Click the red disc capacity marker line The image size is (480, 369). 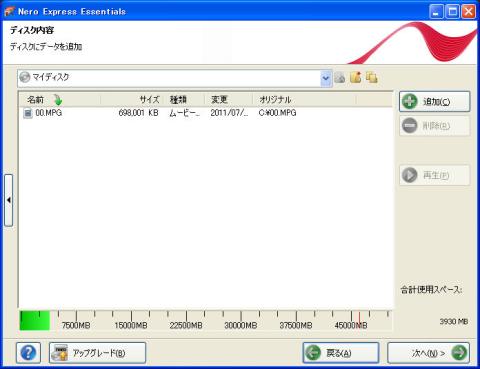pos(359,320)
